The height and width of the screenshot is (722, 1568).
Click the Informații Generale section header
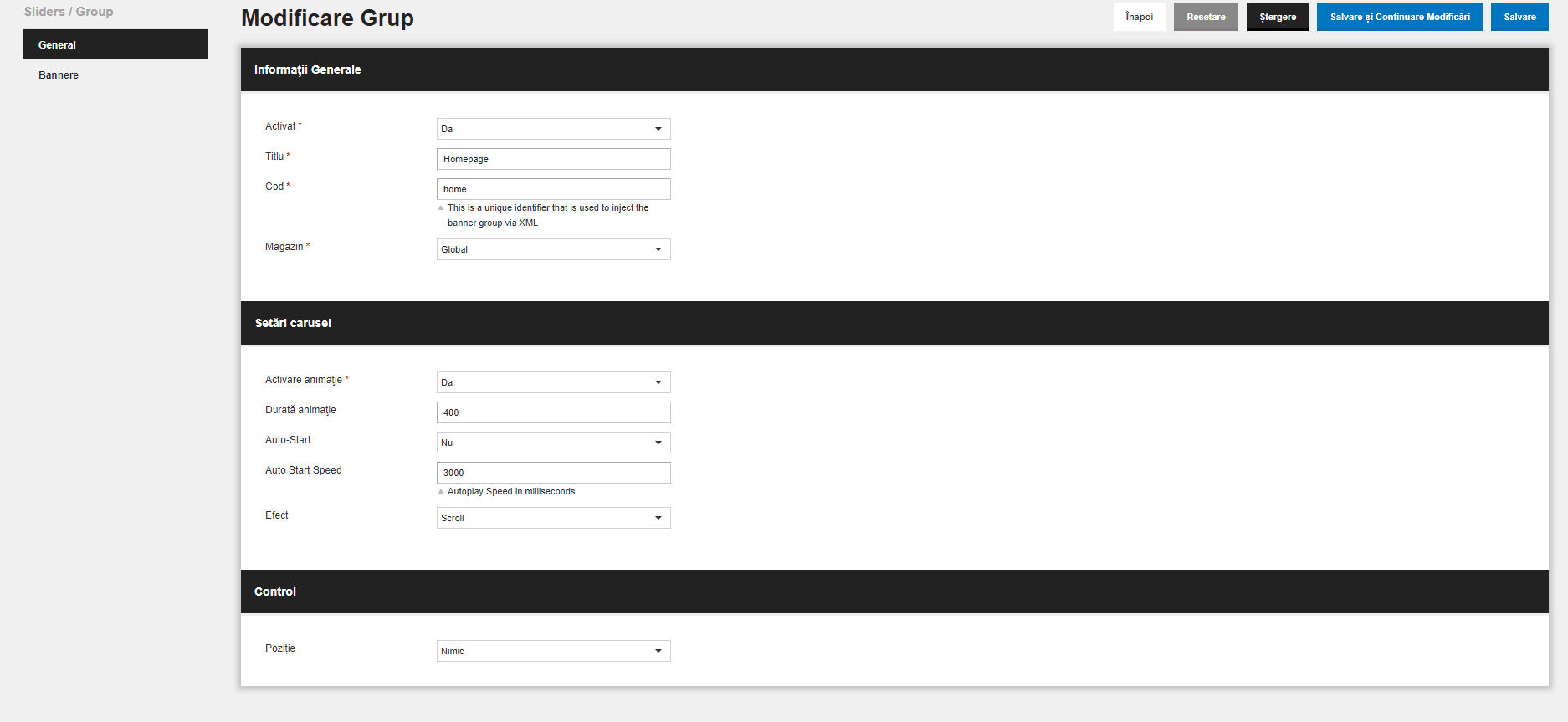tap(894, 69)
